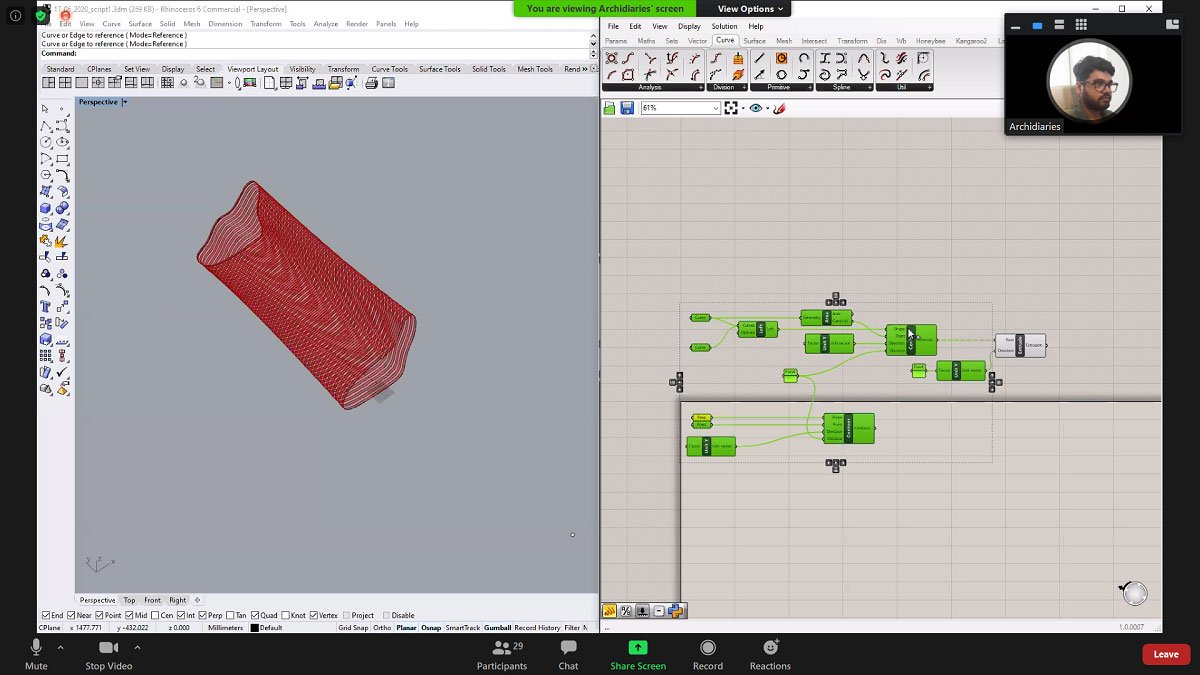This screenshot has height=675, width=1200.
Task: Open the View Options dropdown in Zoom
Action: tap(748, 8)
